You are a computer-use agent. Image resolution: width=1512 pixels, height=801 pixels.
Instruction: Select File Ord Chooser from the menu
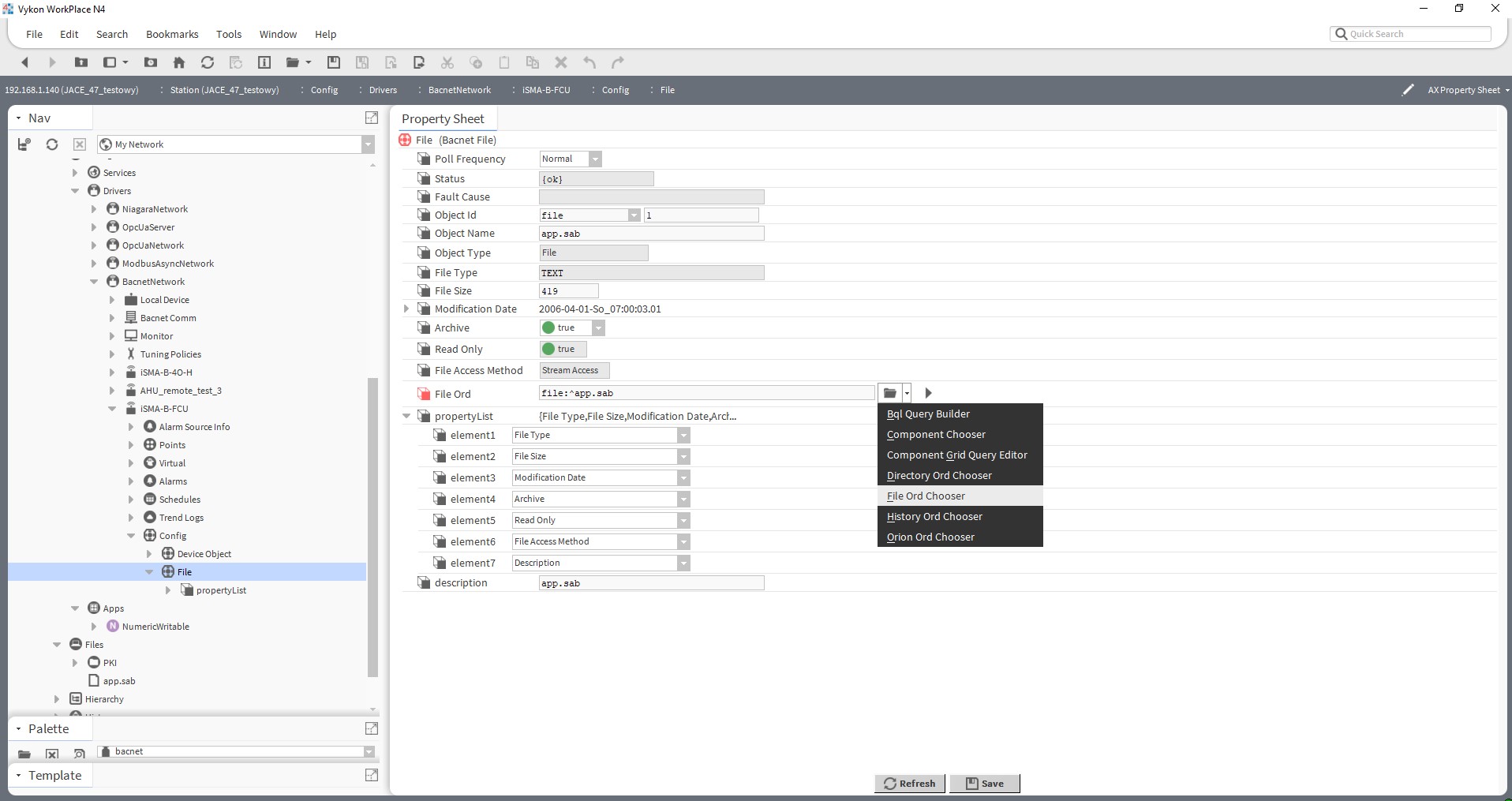926,496
